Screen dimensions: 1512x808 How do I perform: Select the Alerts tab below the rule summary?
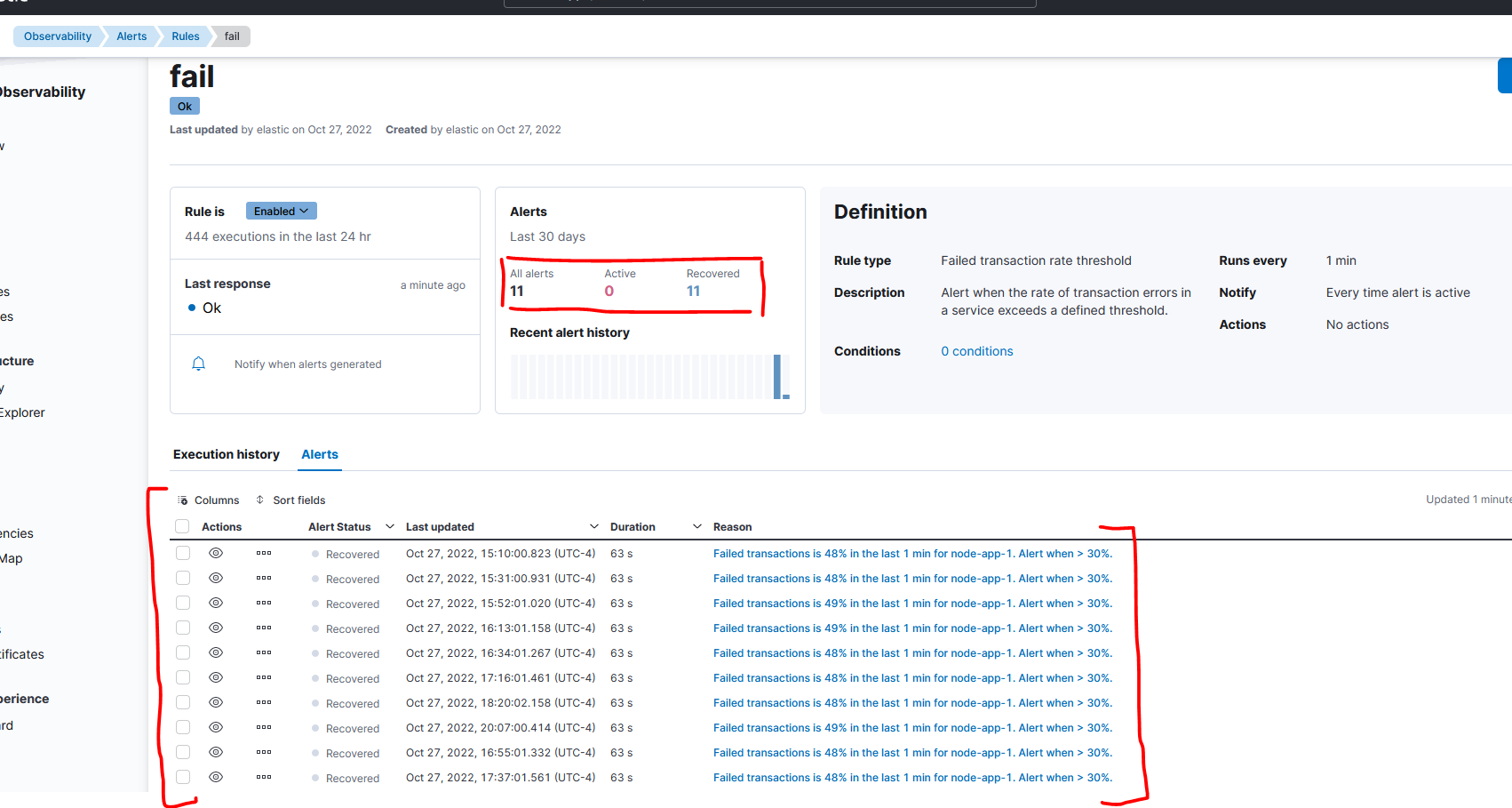[x=320, y=454]
